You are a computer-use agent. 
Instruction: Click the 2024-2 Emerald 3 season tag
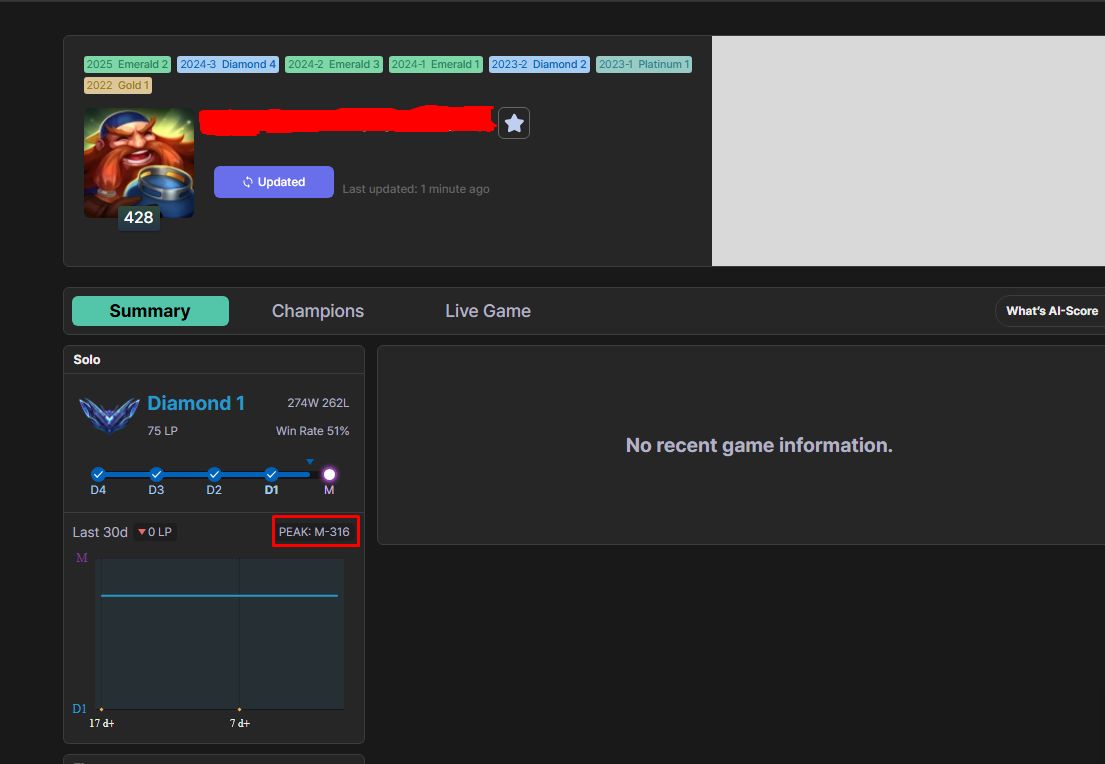333,64
